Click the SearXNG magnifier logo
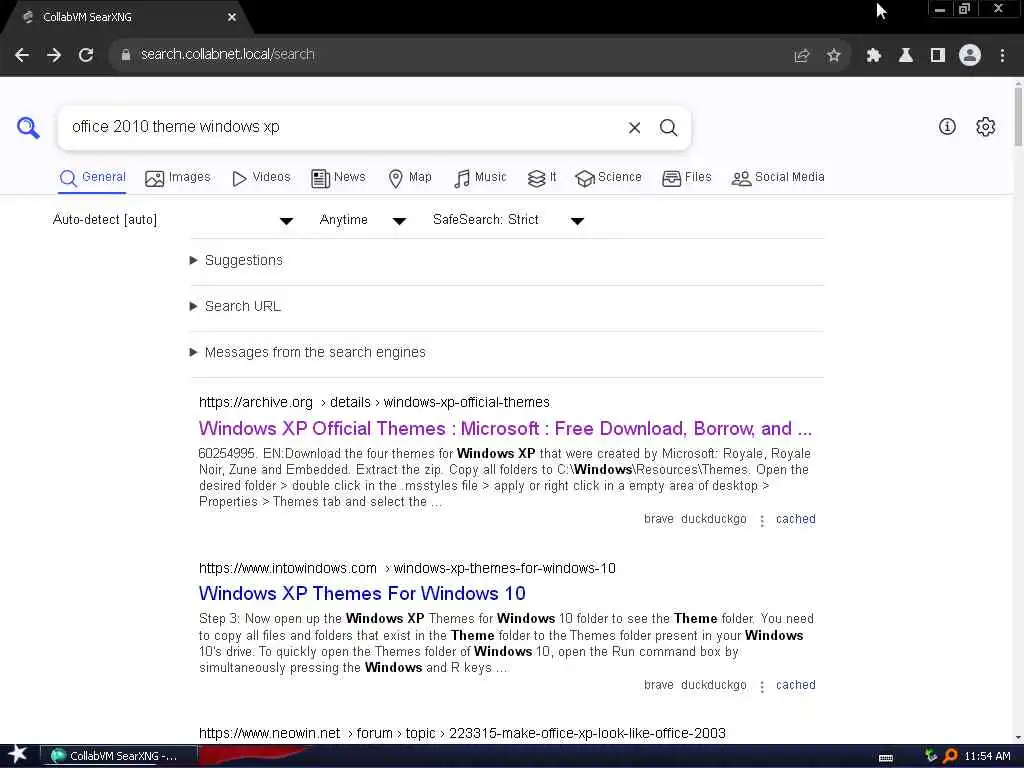Image resolution: width=1024 pixels, height=768 pixels. [28, 127]
